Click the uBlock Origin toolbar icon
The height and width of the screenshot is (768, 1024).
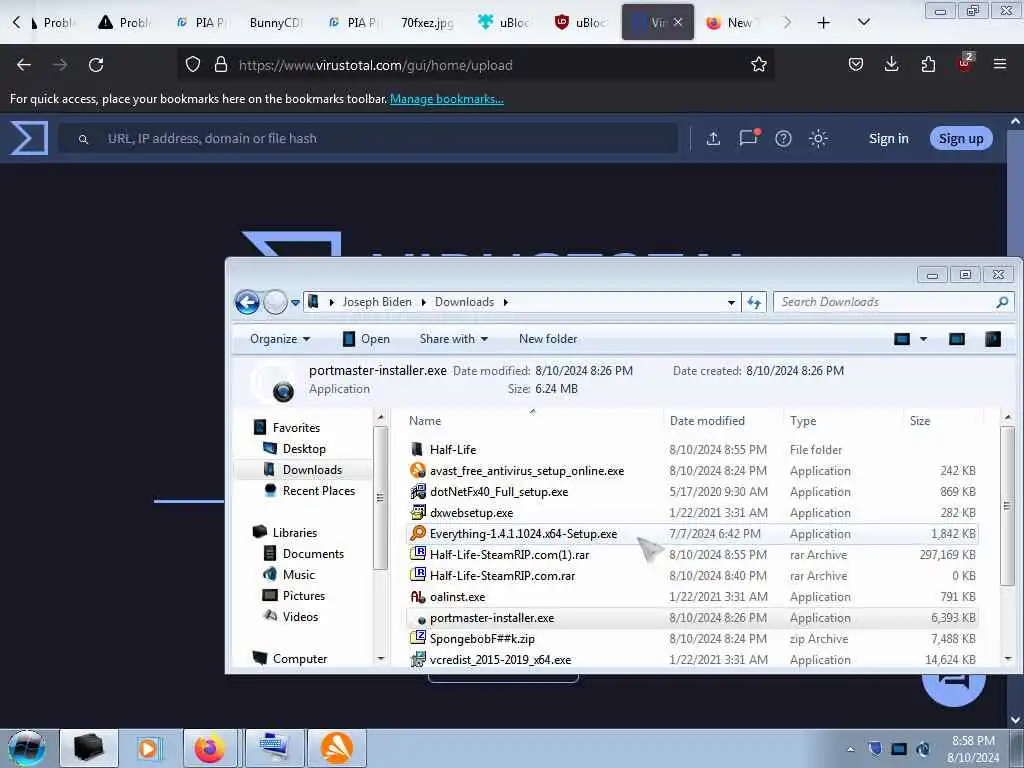964,63
